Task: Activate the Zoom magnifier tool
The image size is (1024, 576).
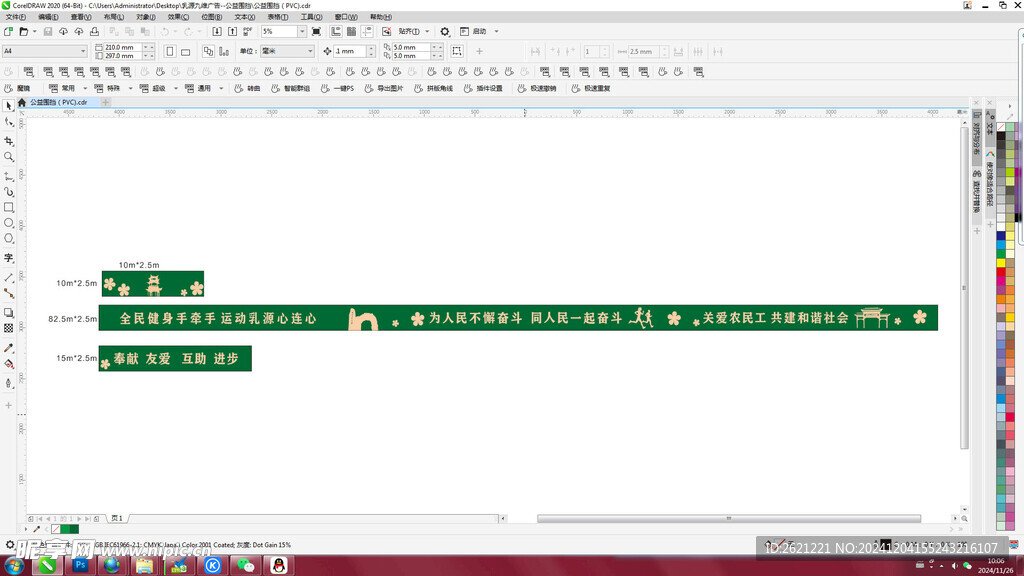Action: click(x=9, y=157)
